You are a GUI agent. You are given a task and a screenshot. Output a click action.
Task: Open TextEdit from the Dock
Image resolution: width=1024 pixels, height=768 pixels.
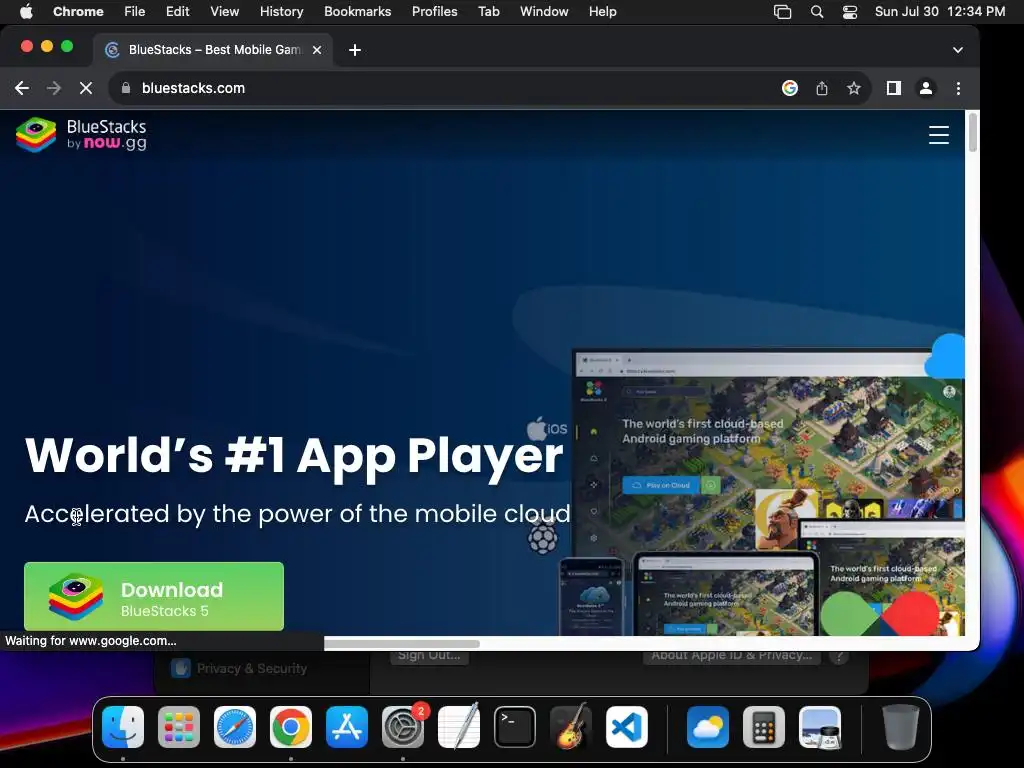tap(458, 727)
